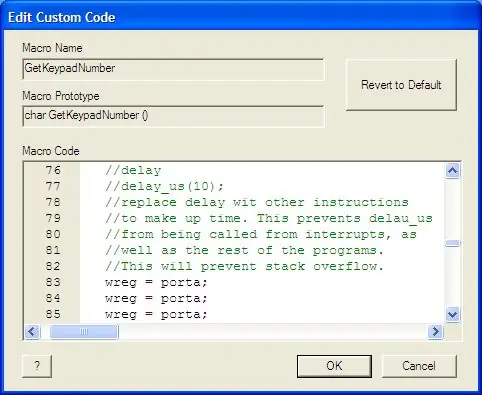Viewport: 482px width, 395px height.
Task: Dismiss the dialog with Cancel
Action: click(419, 366)
